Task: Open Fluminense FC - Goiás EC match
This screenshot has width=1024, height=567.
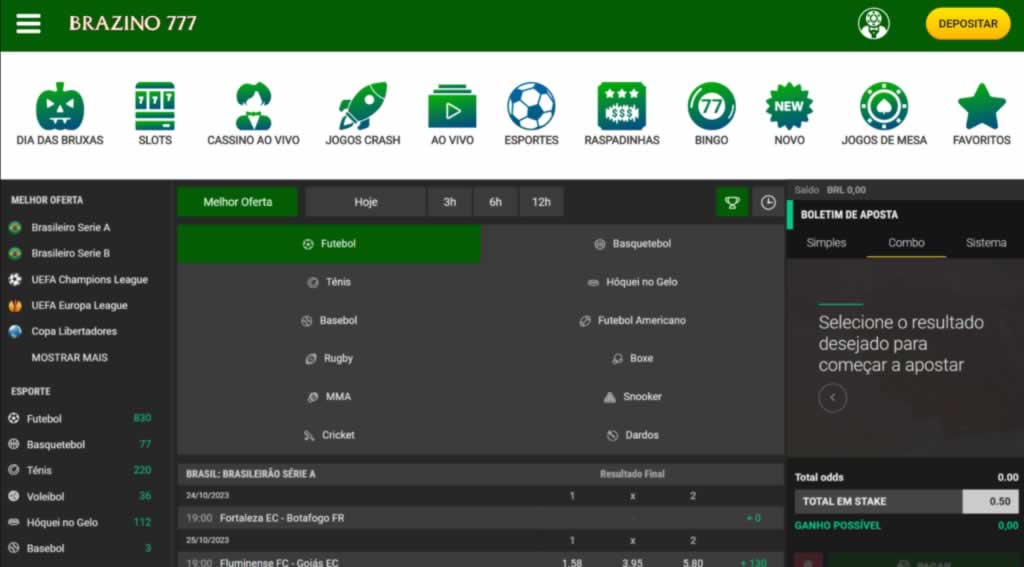Action: (x=280, y=562)
